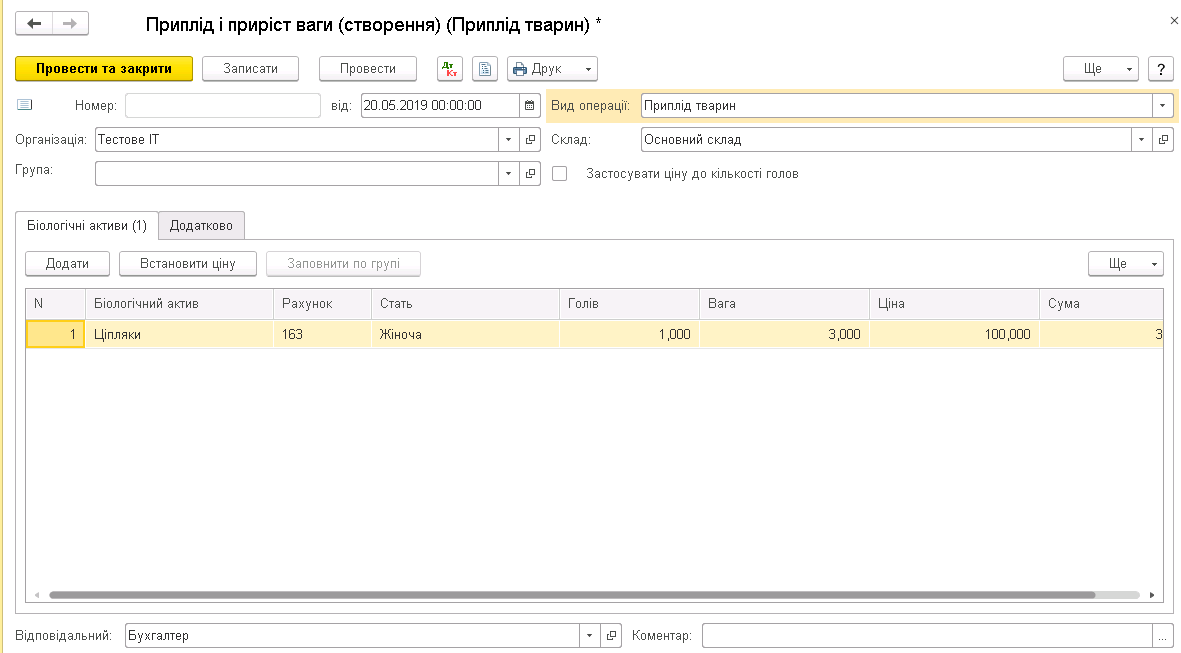1181x653 pixels.
Task: Click the Коментар input field
Action: point(927,636)
